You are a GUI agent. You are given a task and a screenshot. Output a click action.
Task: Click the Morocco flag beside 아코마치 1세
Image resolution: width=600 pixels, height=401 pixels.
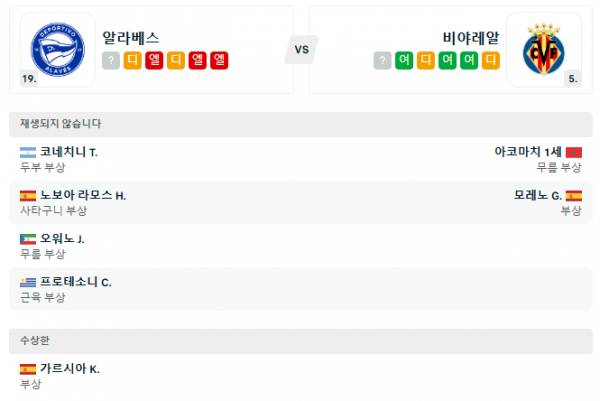click(x=574, y=152)
